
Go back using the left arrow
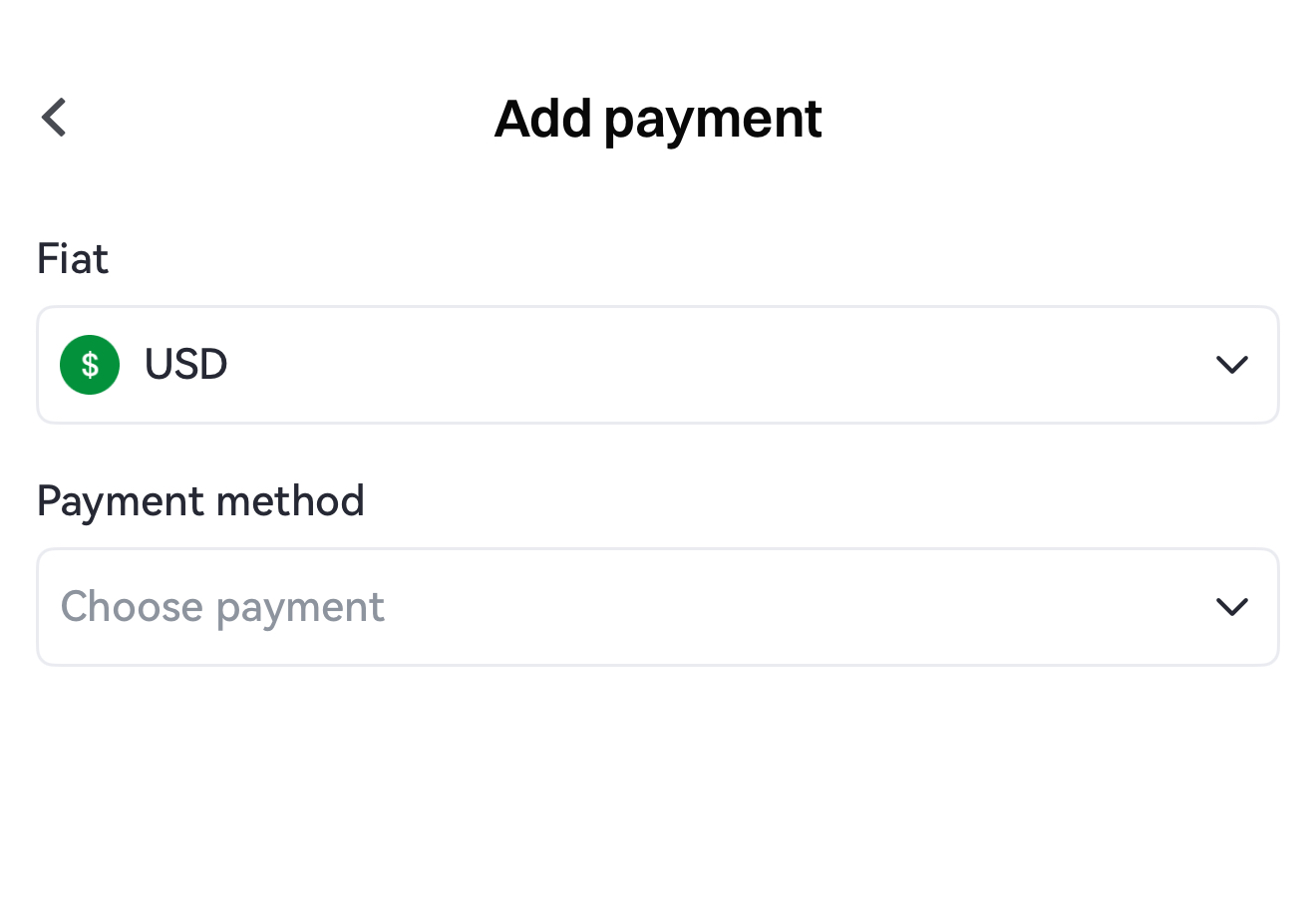(x=55, y=118)
